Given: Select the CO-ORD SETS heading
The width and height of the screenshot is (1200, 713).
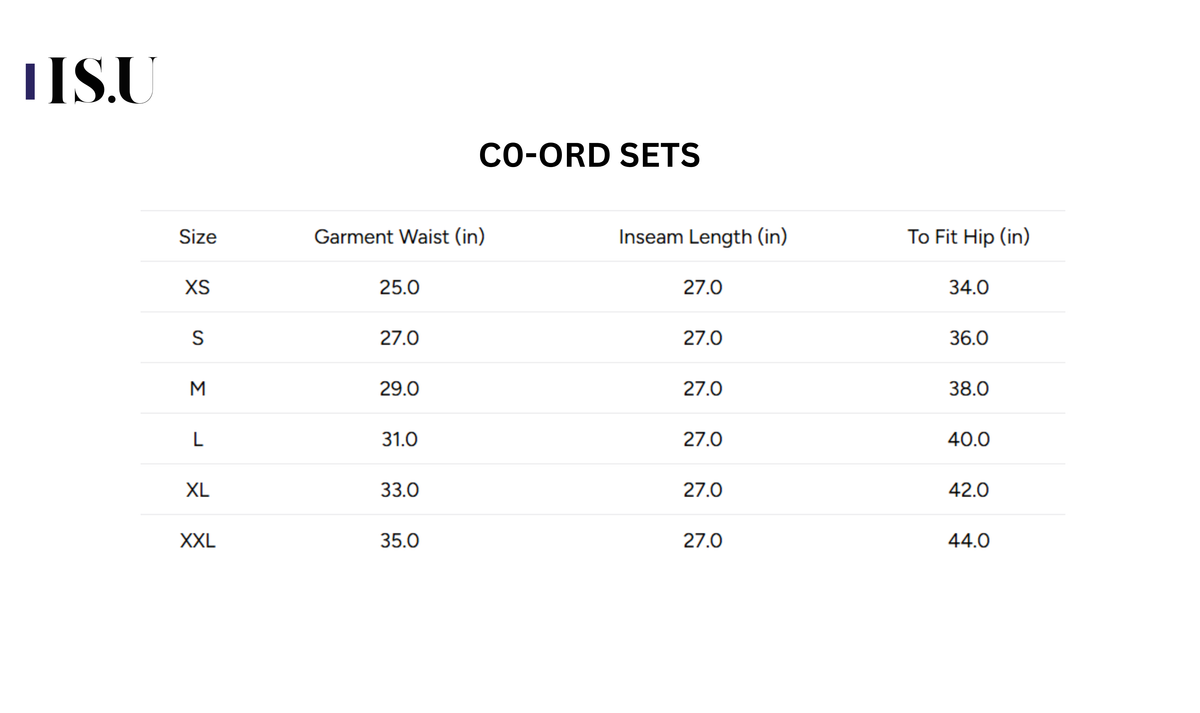Looking at the screenshot, I should (x=590, y=156).
